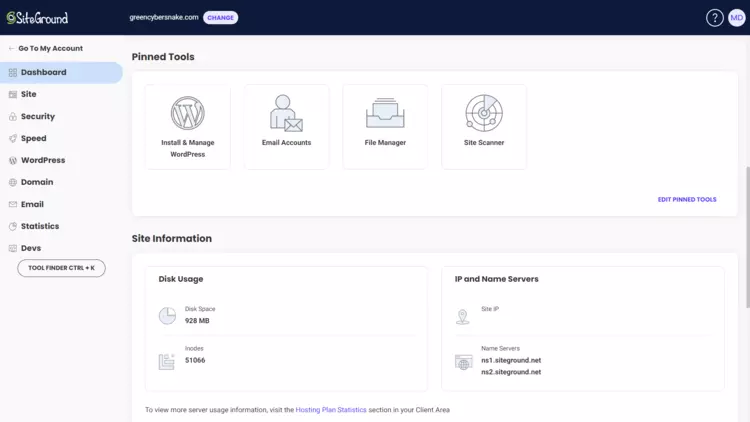The height and width of the screenshot is (422, 750).
Task: Click the Dashboard grid icon in sidebar
Action: pos(13,73)
